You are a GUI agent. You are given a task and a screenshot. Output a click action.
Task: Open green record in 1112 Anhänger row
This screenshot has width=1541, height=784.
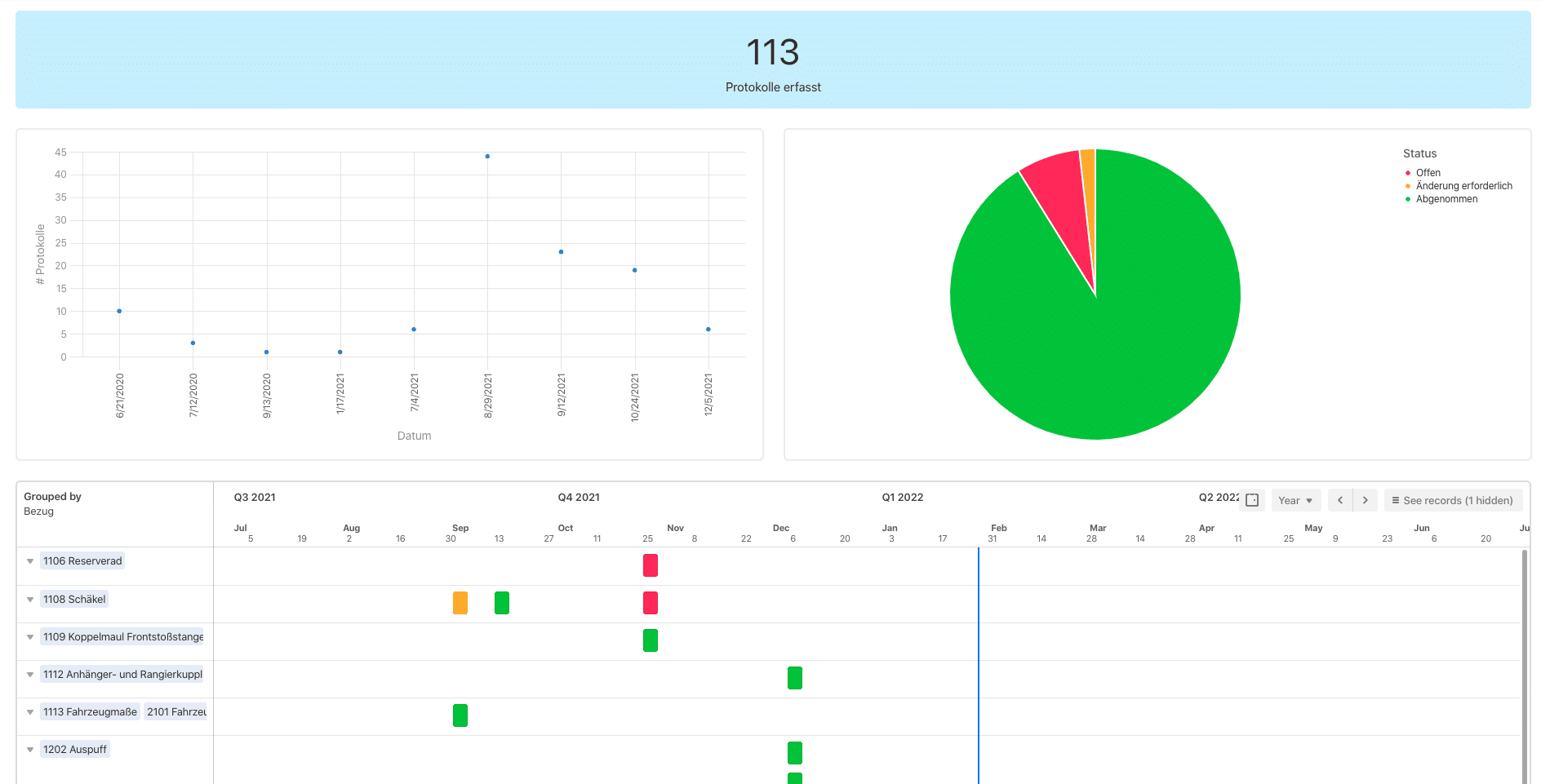(x=795, y=678)
